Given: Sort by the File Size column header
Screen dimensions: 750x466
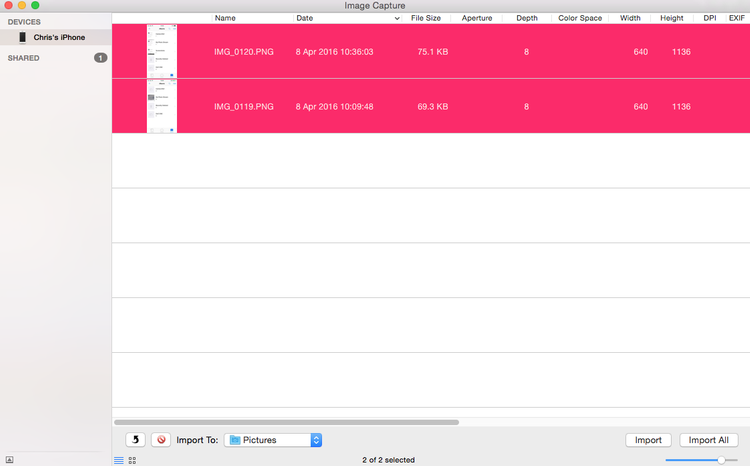Looking at the screenshot, I should coord(426,18).
